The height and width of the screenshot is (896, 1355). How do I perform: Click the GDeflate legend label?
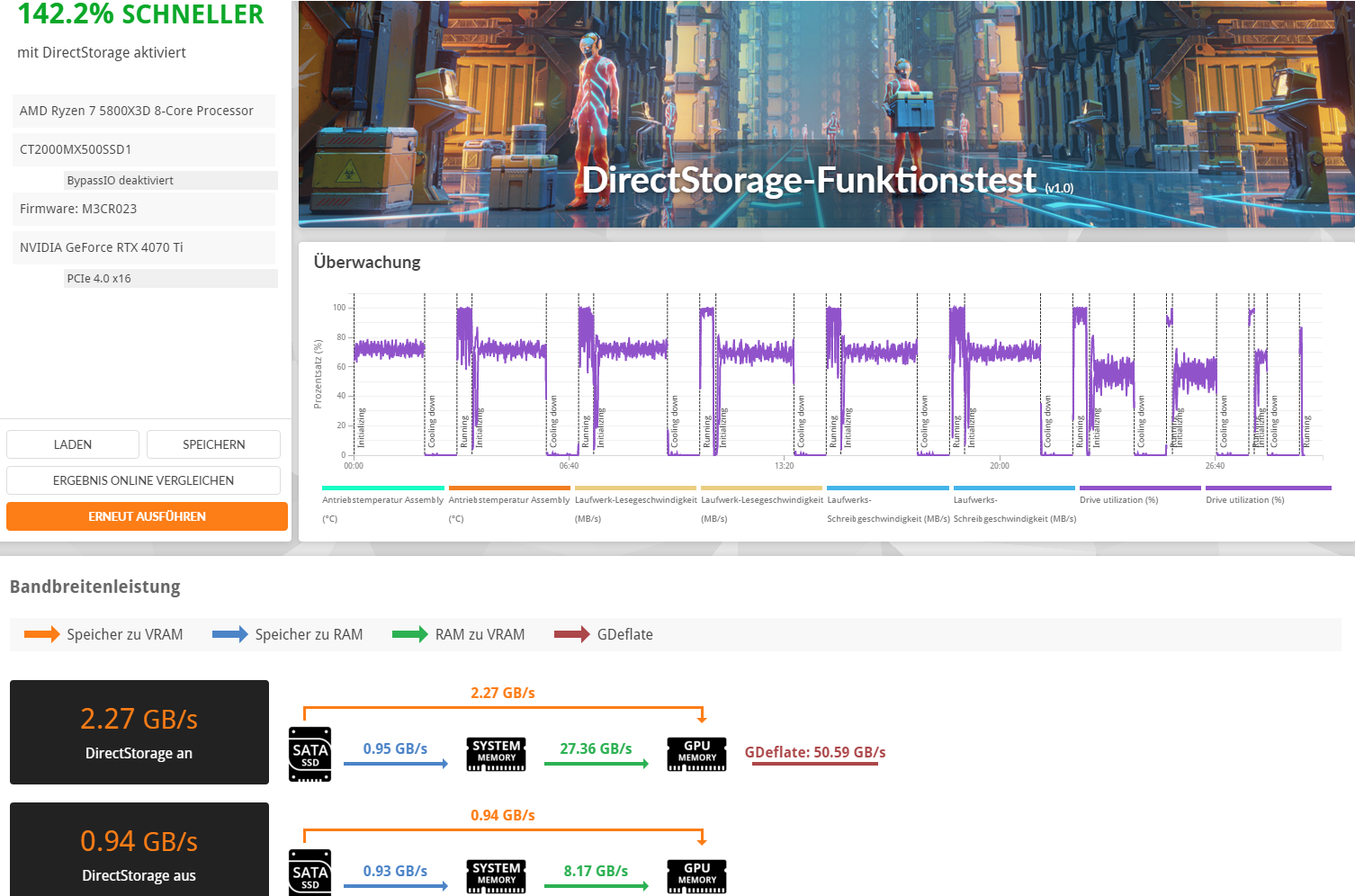point(625,634)
